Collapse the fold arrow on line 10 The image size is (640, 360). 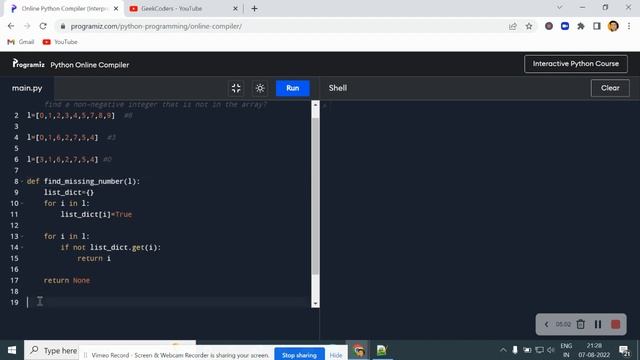tap(22, 203)
